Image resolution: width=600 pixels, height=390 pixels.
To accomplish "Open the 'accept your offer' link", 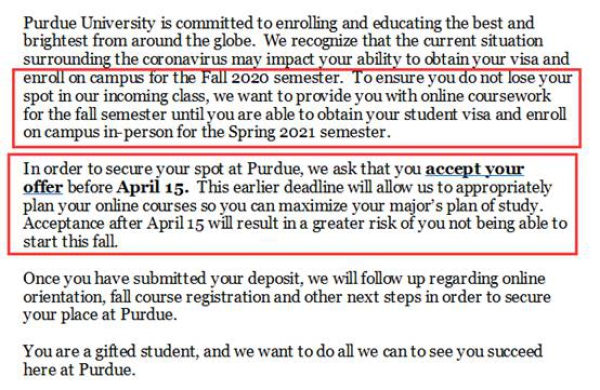I will [x=474, y=170].
